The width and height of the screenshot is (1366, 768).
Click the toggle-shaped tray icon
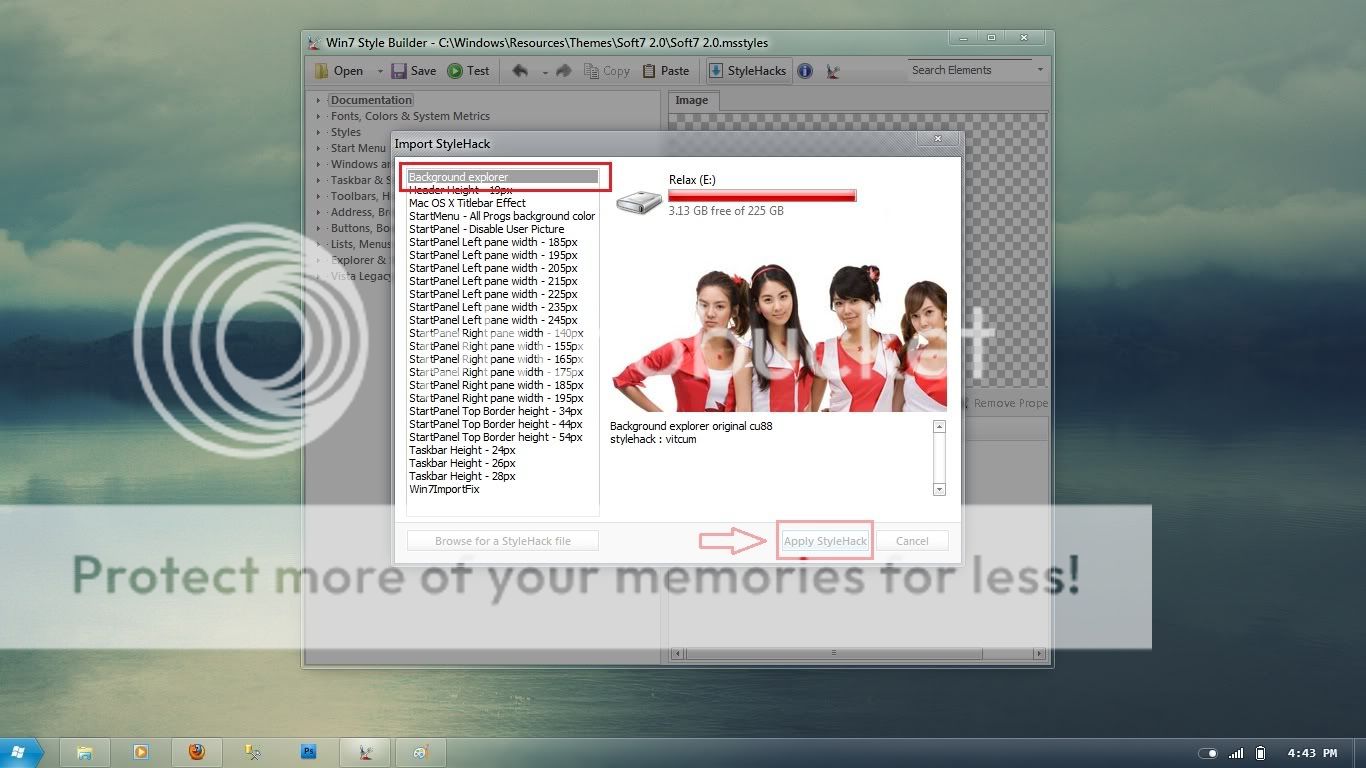(1208, 753)
